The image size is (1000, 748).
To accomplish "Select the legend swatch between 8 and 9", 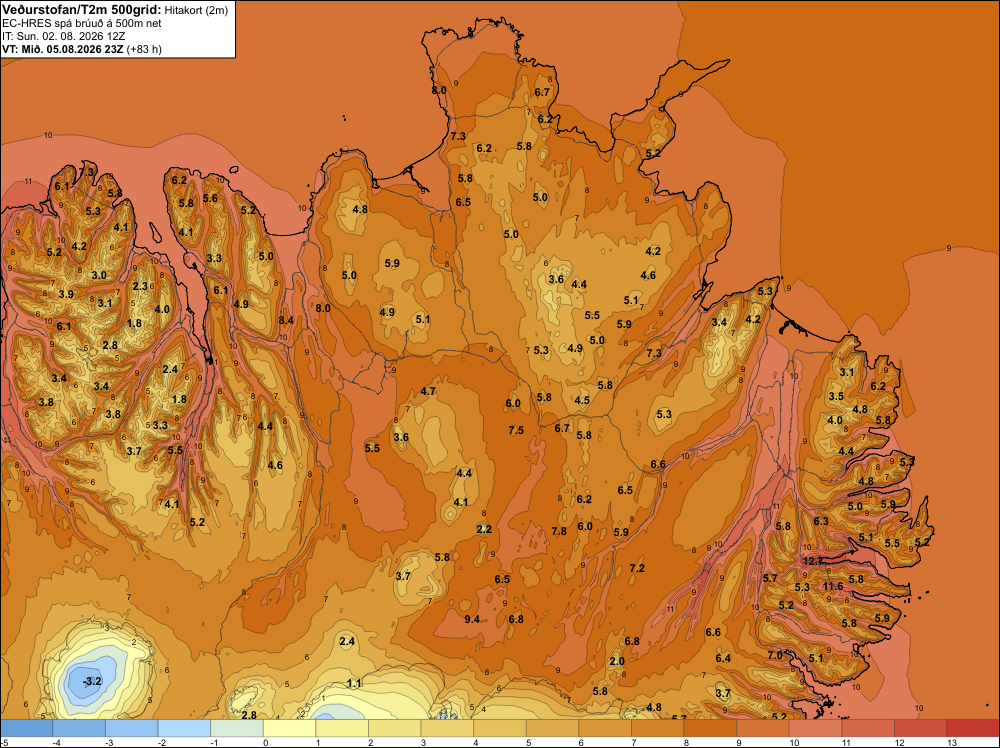I will pyautogui.click(x=710, y=728).
